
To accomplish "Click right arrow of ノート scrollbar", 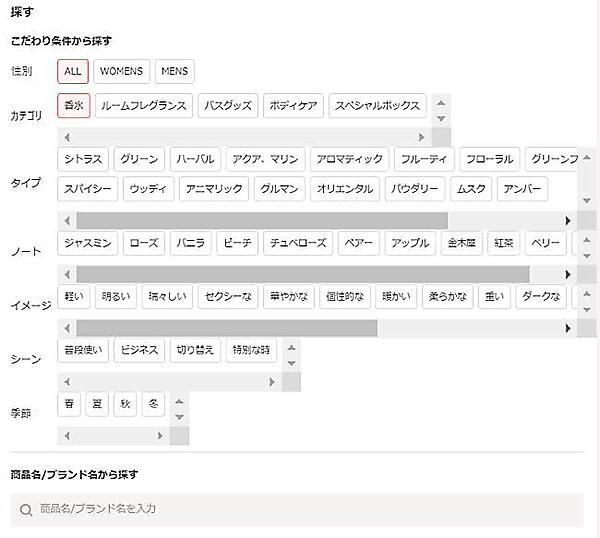I will 568,274.
